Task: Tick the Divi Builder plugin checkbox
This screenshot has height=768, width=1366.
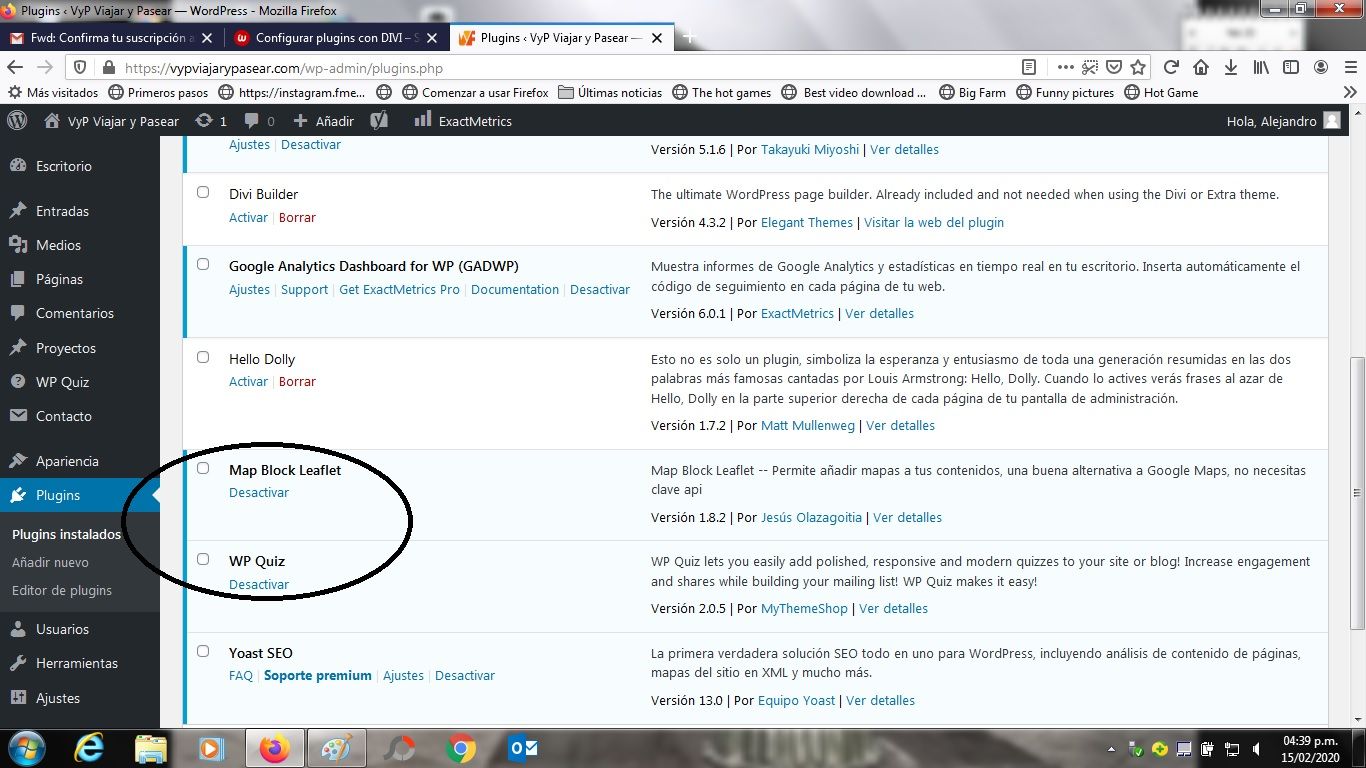Action: pyautogui.click(x=203, y=192)
